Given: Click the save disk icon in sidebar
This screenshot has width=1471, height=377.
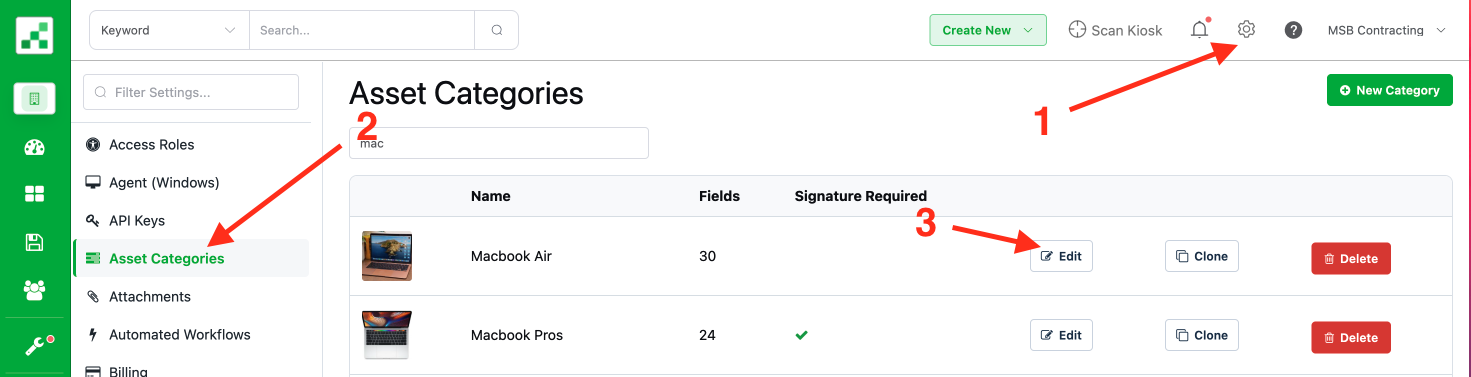Looking at the screenshot, I should 35,242.
